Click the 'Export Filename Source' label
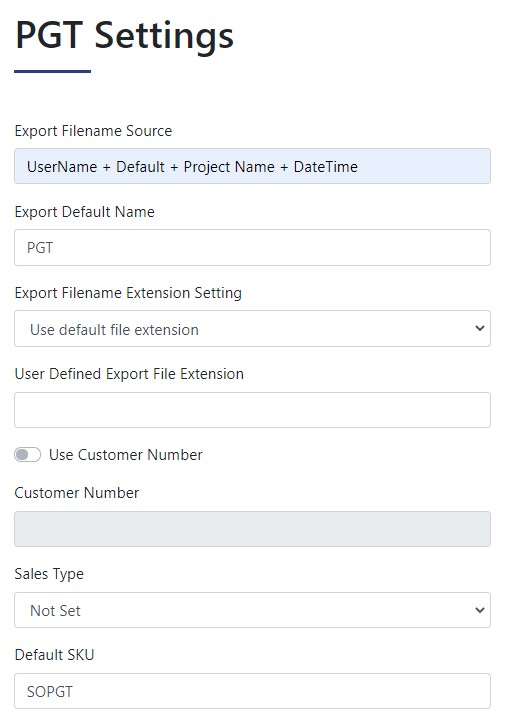This screenshot has width=507, height=720. click(93, 131)
